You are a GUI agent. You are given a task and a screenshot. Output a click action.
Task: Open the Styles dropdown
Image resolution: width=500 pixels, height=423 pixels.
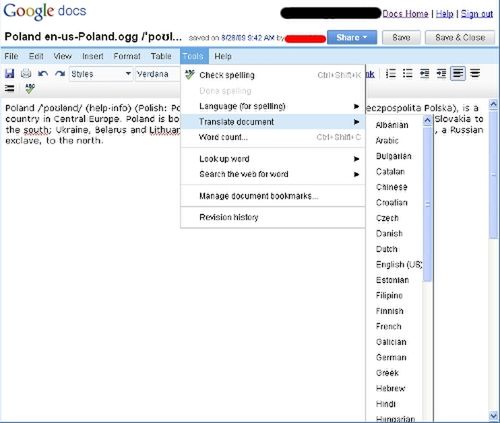[101, 74]
